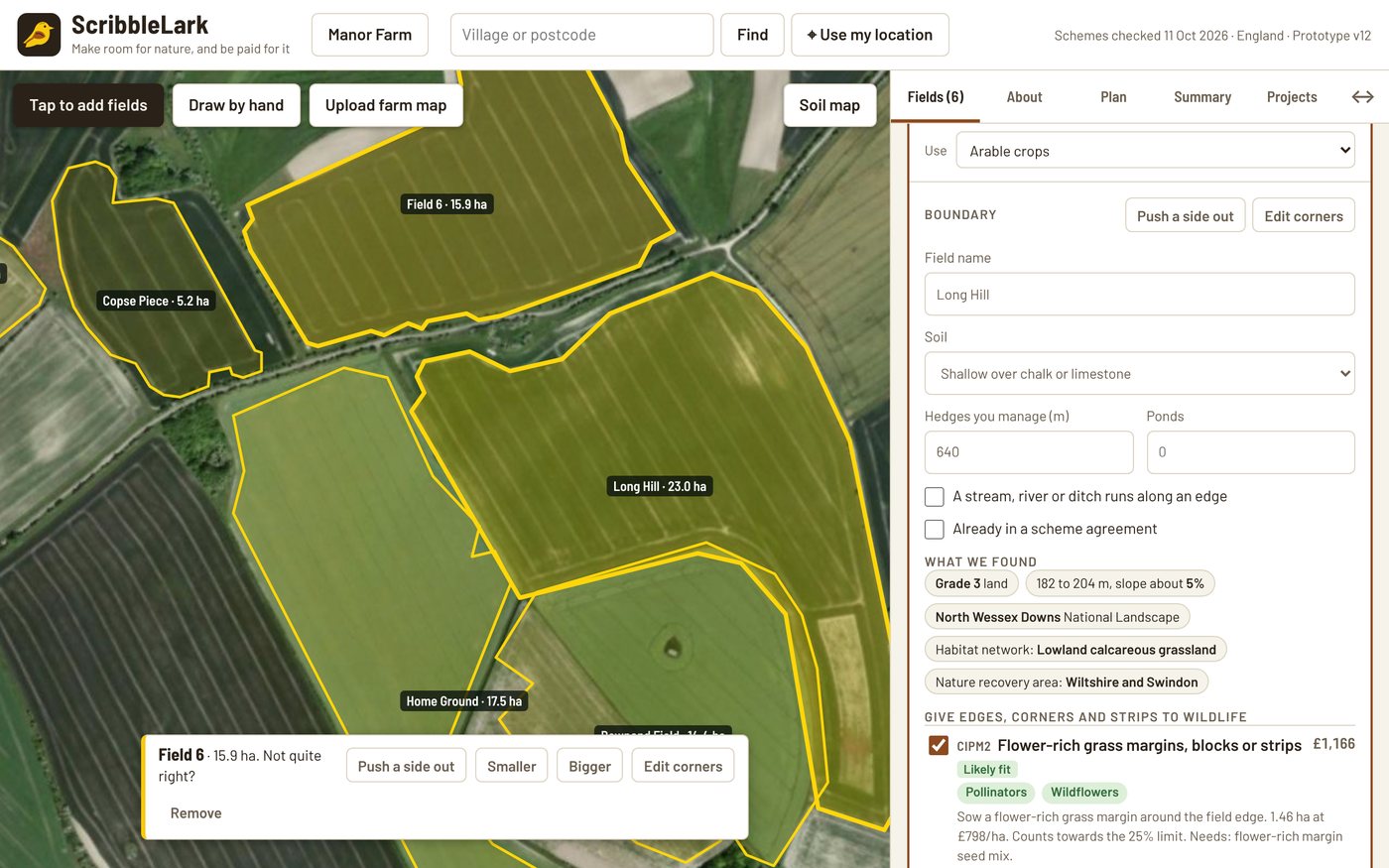Select Draw by hand mode

point(236,105)
